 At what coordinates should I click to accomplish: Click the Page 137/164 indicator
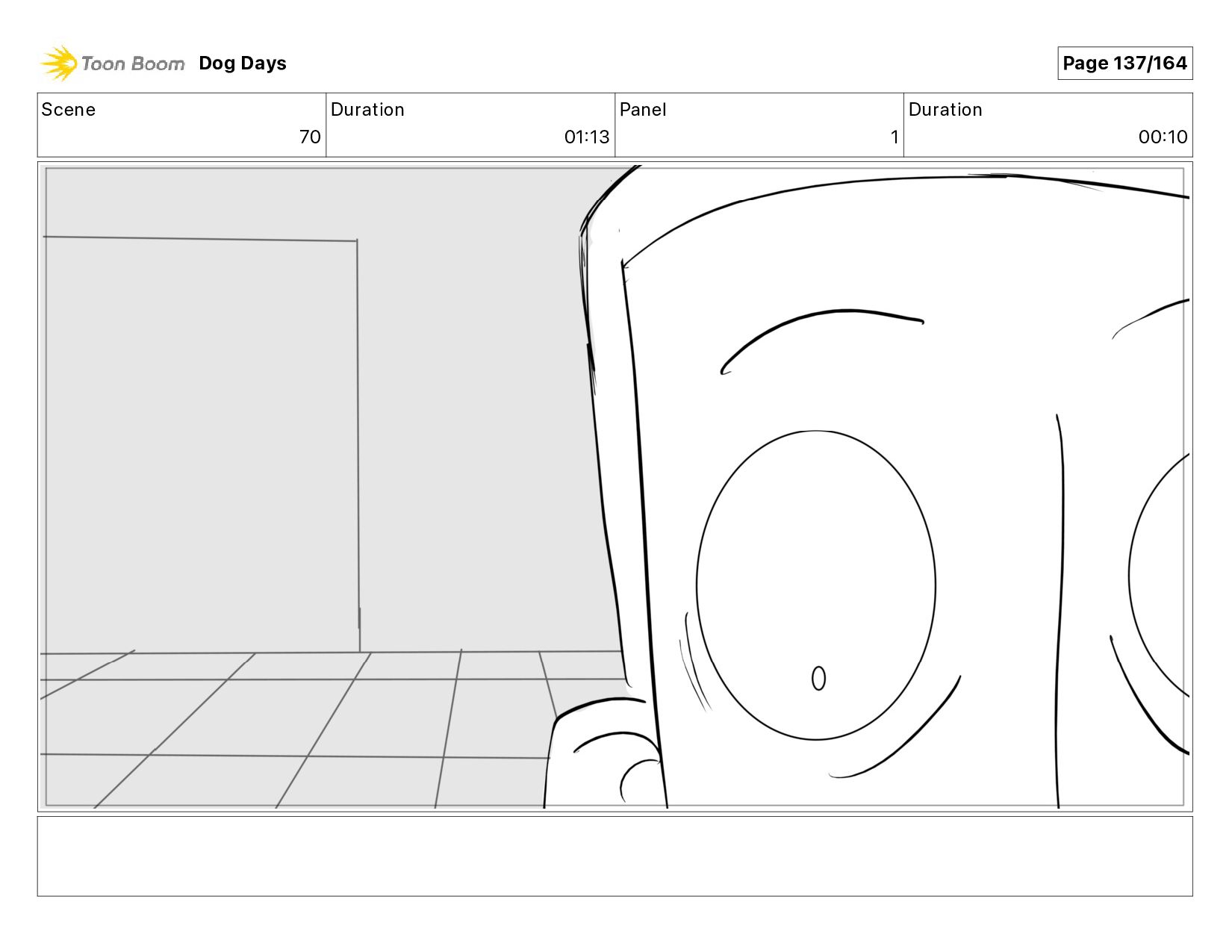[x=1124, y=63]
